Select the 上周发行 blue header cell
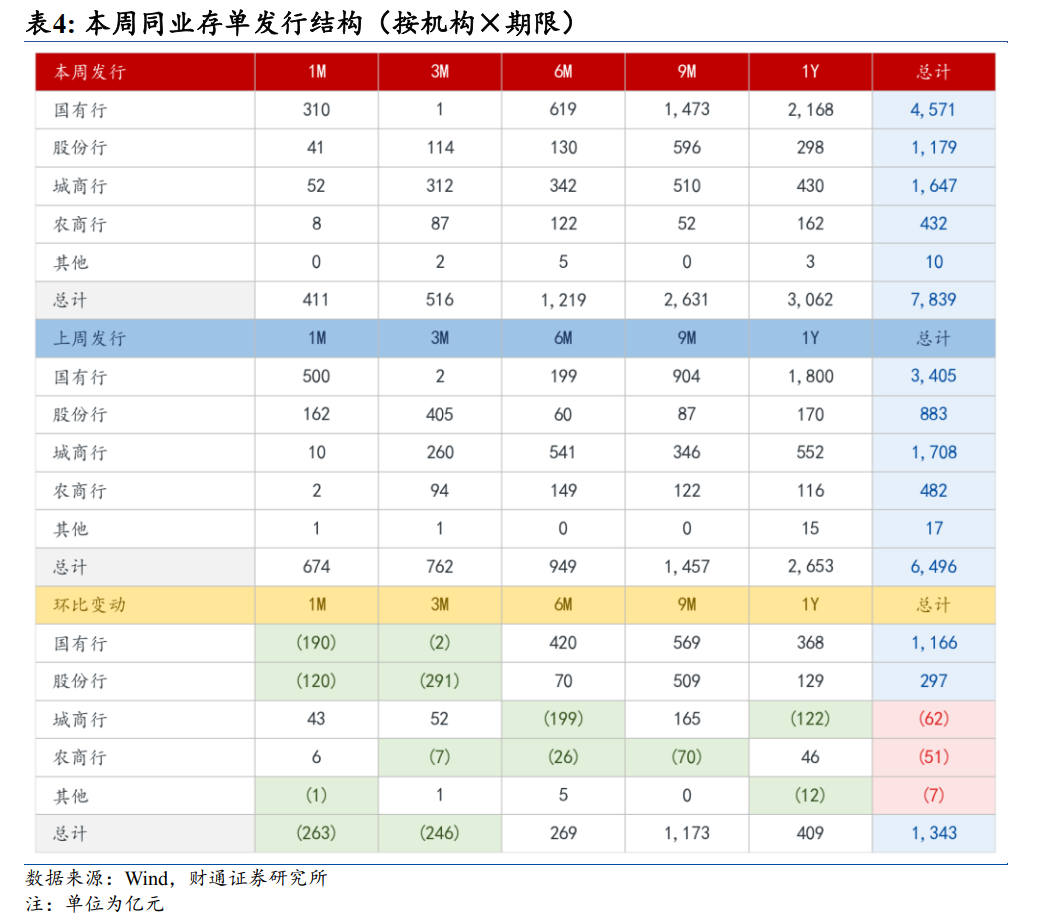 (x=145, y=338)
